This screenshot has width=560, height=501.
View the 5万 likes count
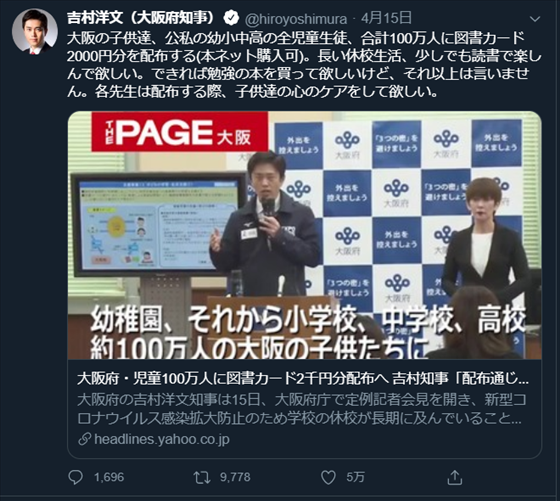[355, 477]
